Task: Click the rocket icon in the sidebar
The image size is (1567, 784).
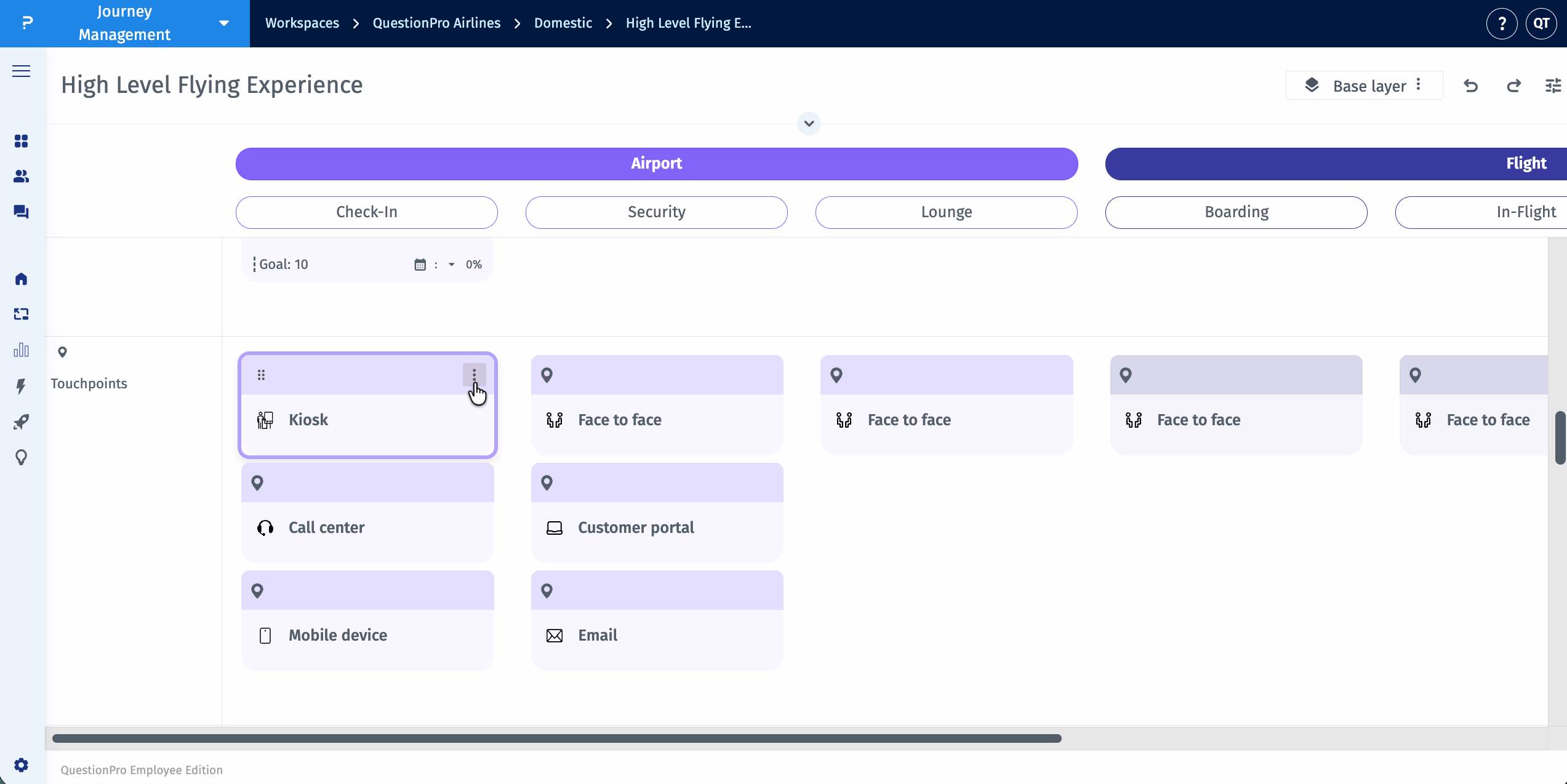Action: (21, 422)
